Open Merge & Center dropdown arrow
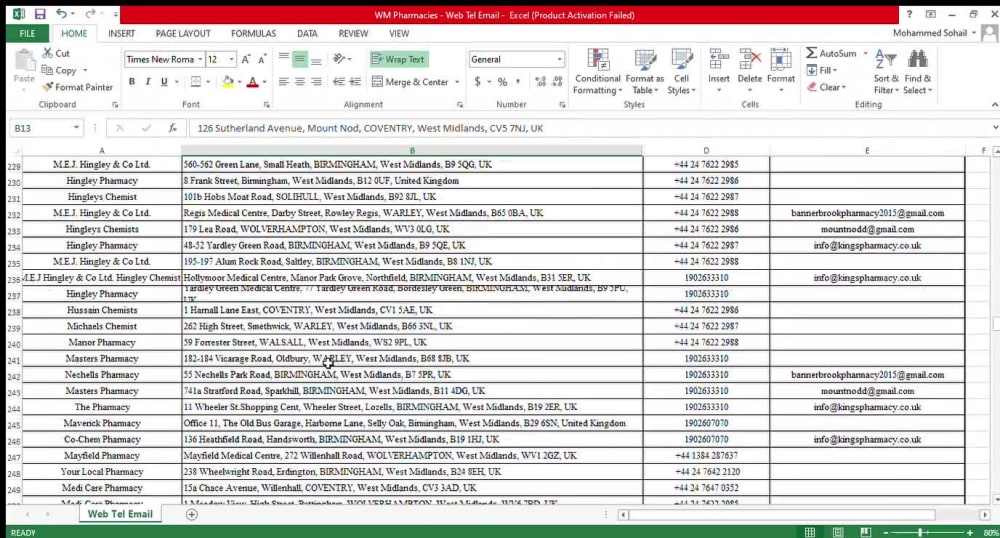The width and height of the screenshot is (1000, 538). (x=457, y=82)
